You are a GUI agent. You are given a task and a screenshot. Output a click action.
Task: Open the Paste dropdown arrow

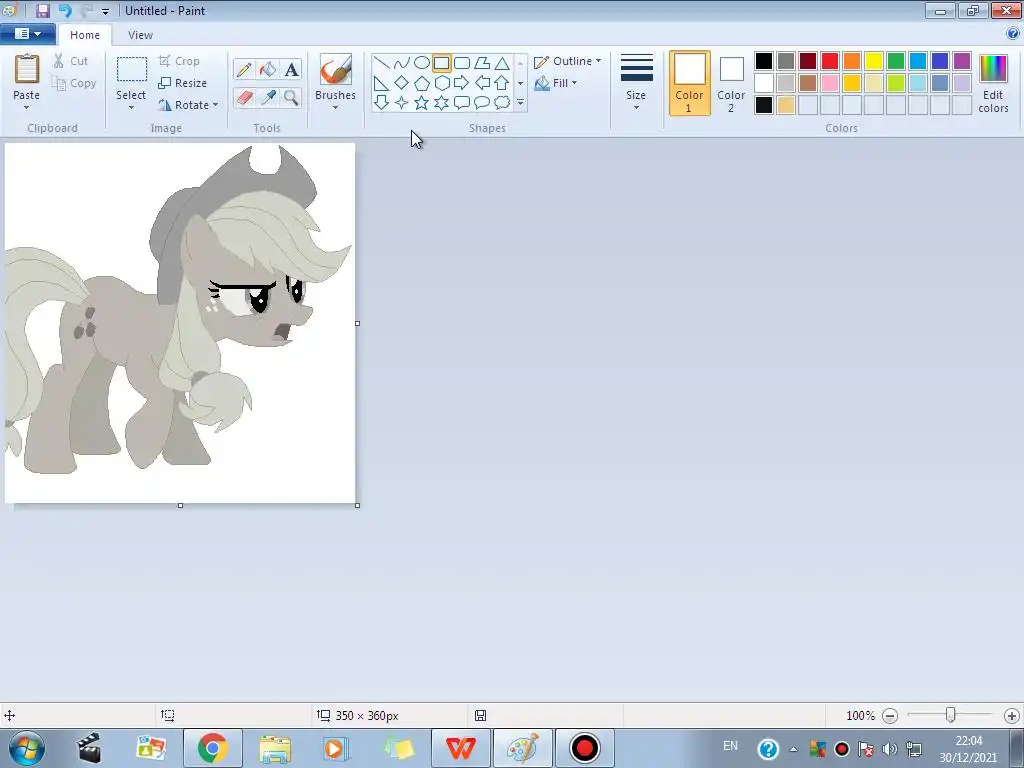click(26, 108)
